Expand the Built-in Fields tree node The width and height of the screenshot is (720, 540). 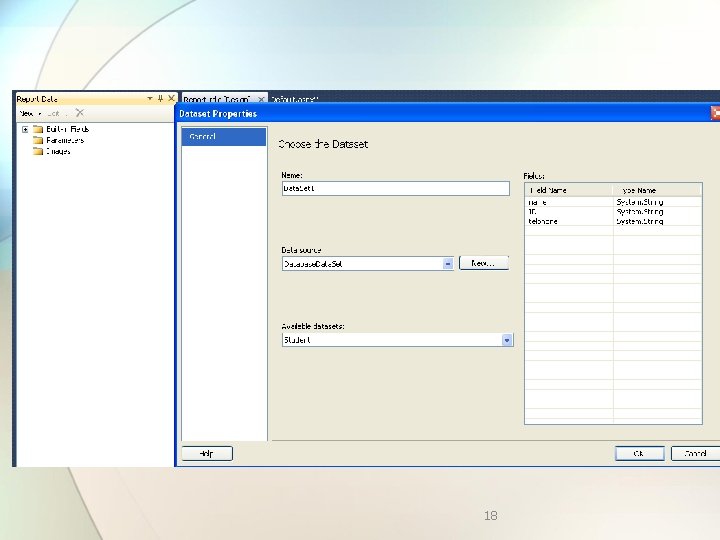click(x=25, y=129)
